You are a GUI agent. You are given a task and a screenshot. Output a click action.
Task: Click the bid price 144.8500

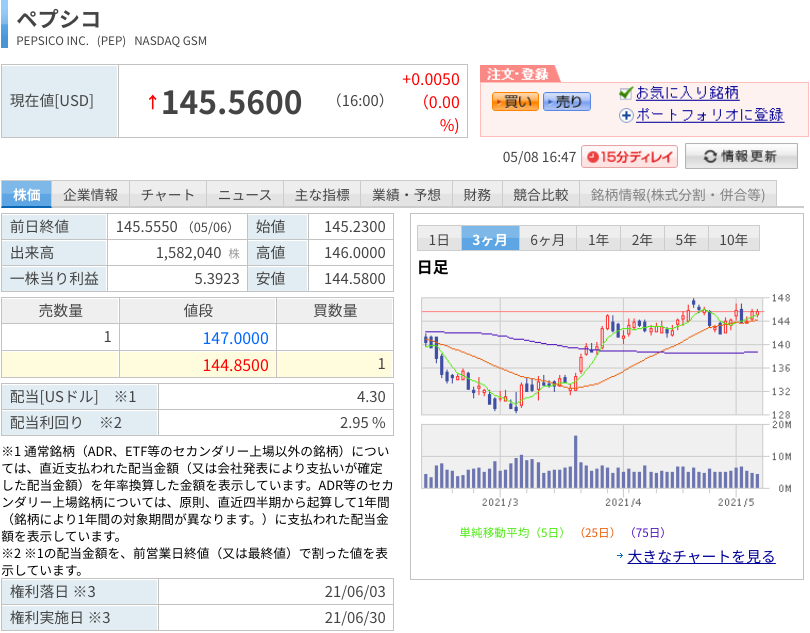236,365
